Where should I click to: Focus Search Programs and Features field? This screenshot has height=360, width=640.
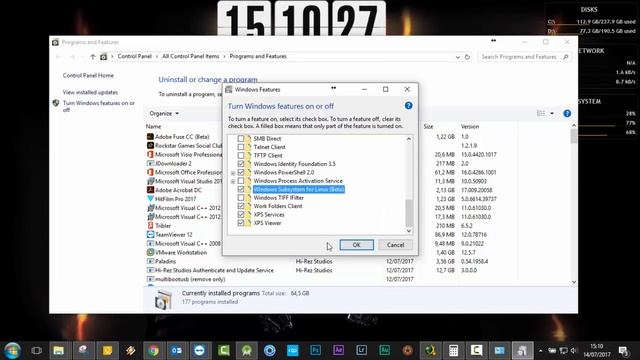coord(520,57)
